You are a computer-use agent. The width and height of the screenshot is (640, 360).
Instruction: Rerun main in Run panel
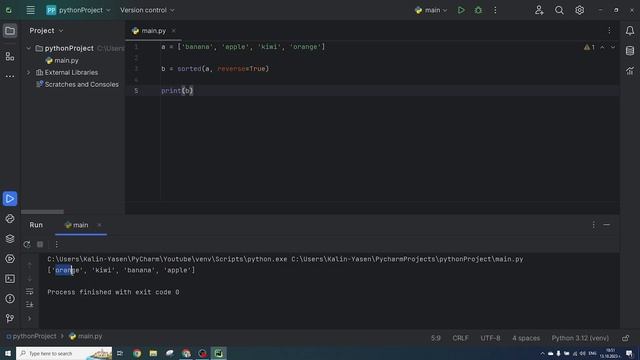pyautogui.click(x=27, y=244)
